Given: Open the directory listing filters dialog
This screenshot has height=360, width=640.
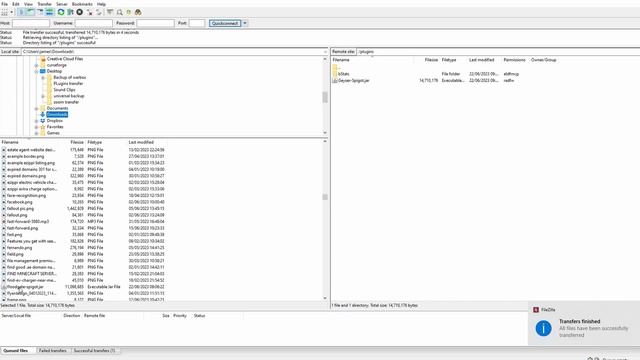Looking at the screenshot, I should 110,12.
